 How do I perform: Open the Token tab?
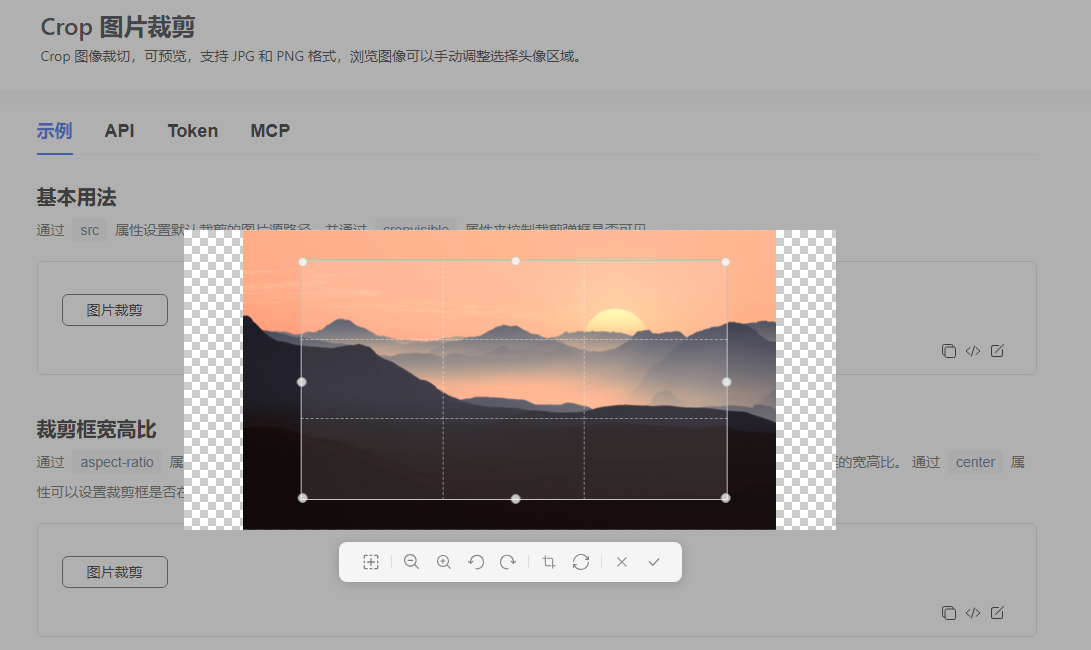pyautogui.click(x=193, y=131)
